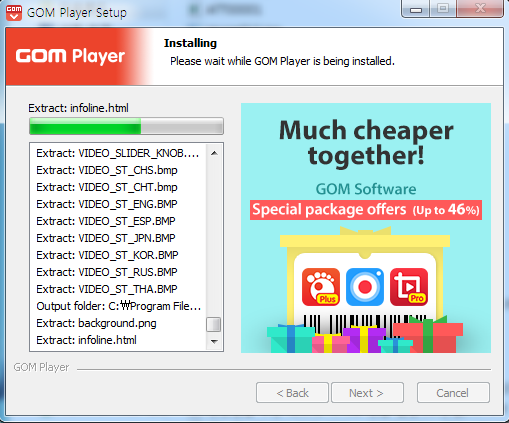Click the green installation progress bar
The width and height of the screenshot is (509, 423).
(x=126, y=126)
